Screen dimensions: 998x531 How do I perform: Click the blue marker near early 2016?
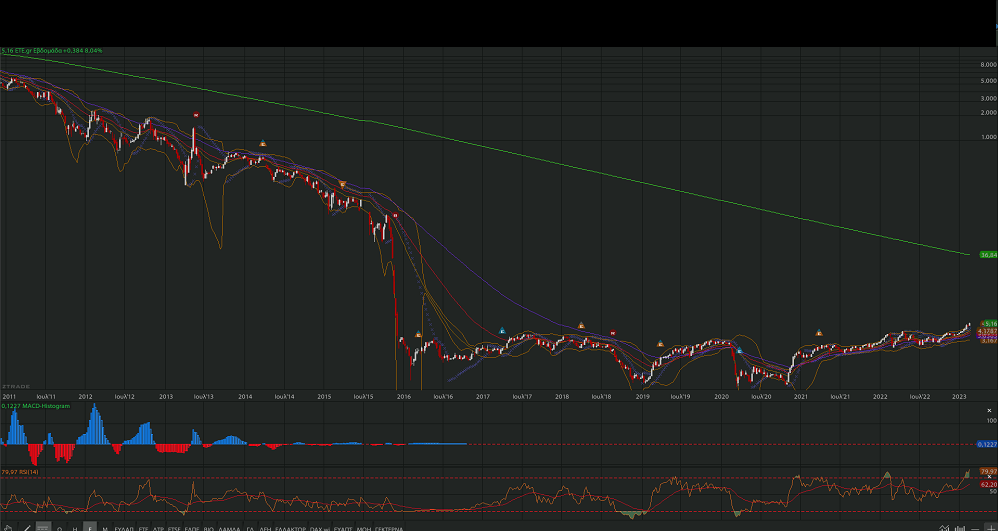click(x=417, y=334)
